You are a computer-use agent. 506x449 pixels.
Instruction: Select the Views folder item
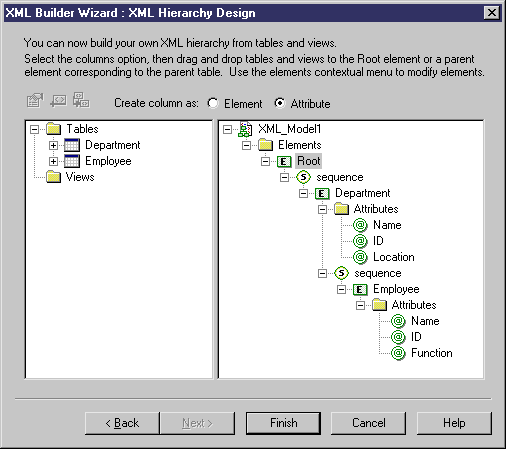coord(71,177)
